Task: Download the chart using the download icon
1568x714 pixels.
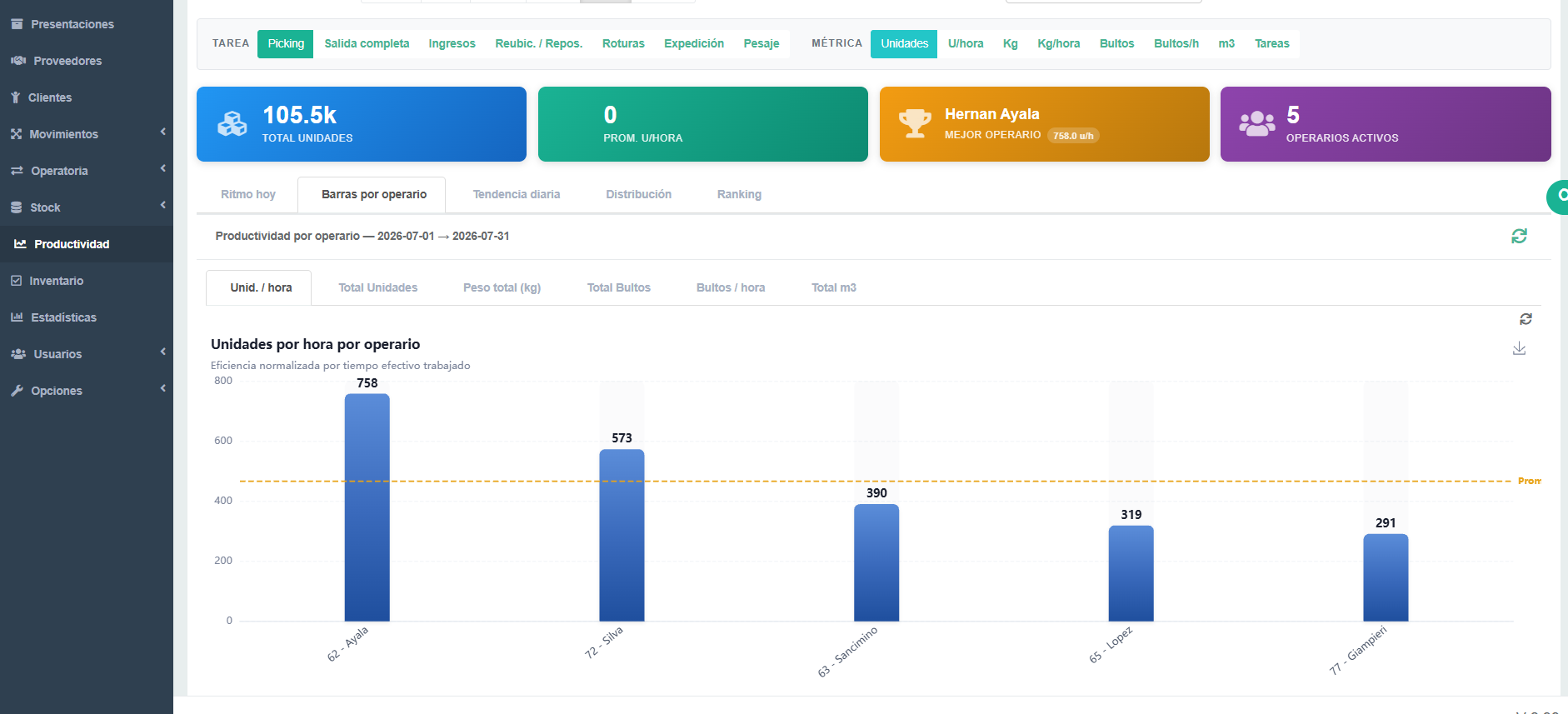Action: pos(1519,348)
